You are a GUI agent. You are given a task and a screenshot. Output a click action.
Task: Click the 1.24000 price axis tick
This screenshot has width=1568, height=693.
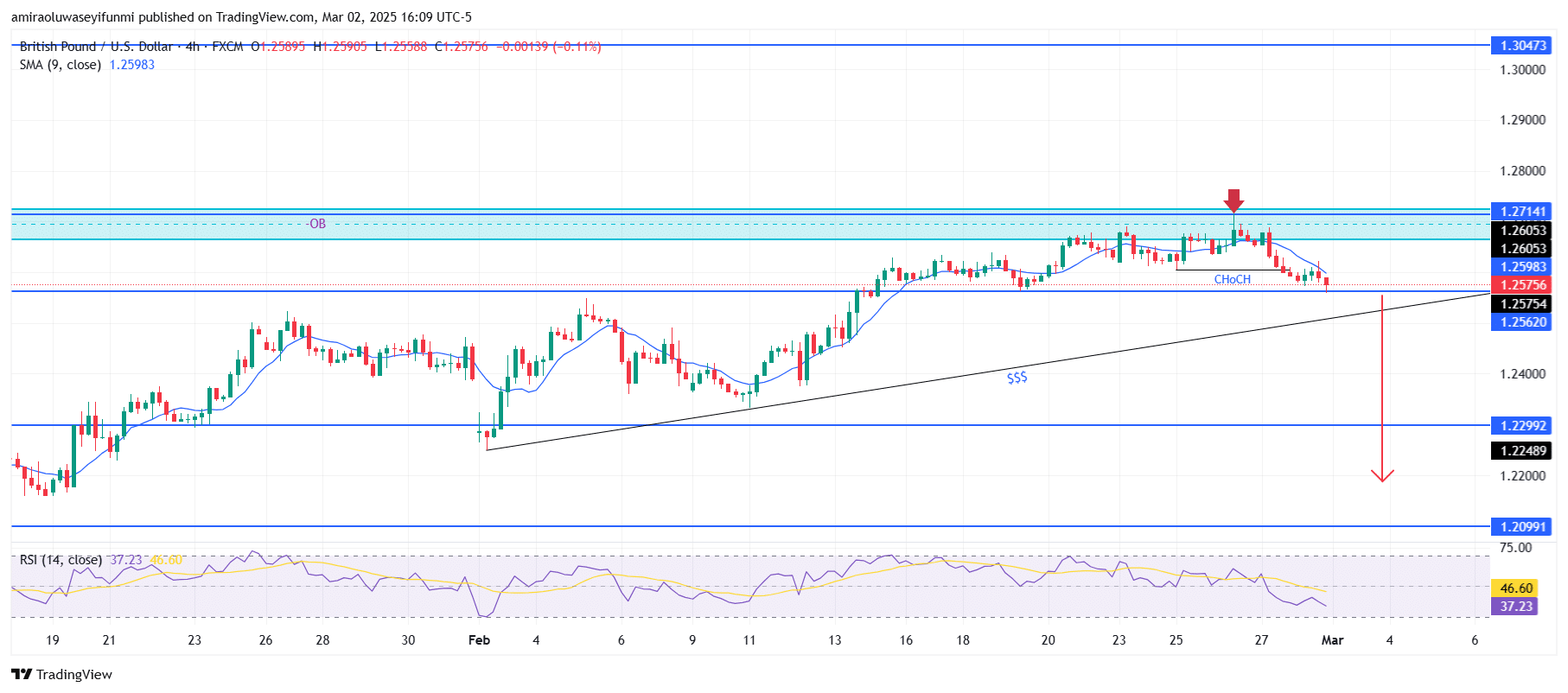(x=1522, y=374)
